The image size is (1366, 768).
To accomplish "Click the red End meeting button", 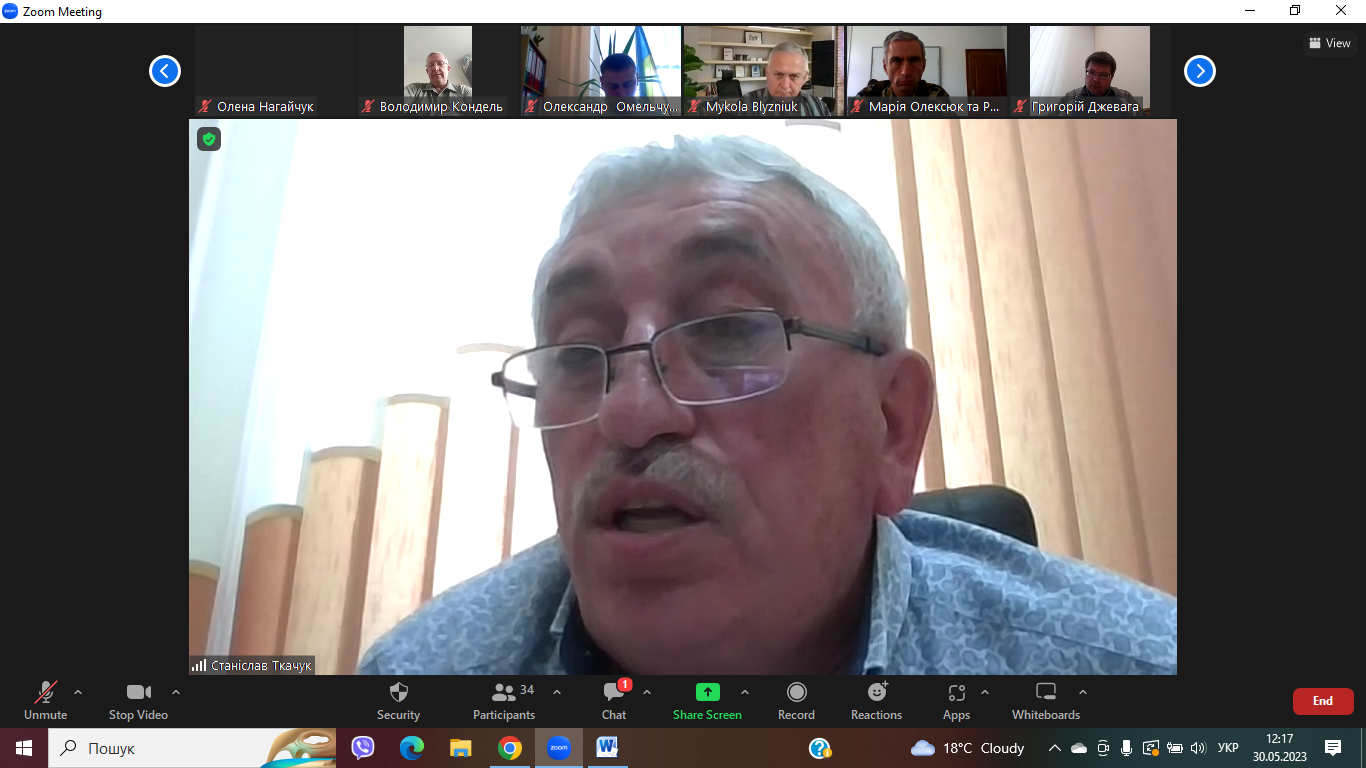I will pos(1322,701).
